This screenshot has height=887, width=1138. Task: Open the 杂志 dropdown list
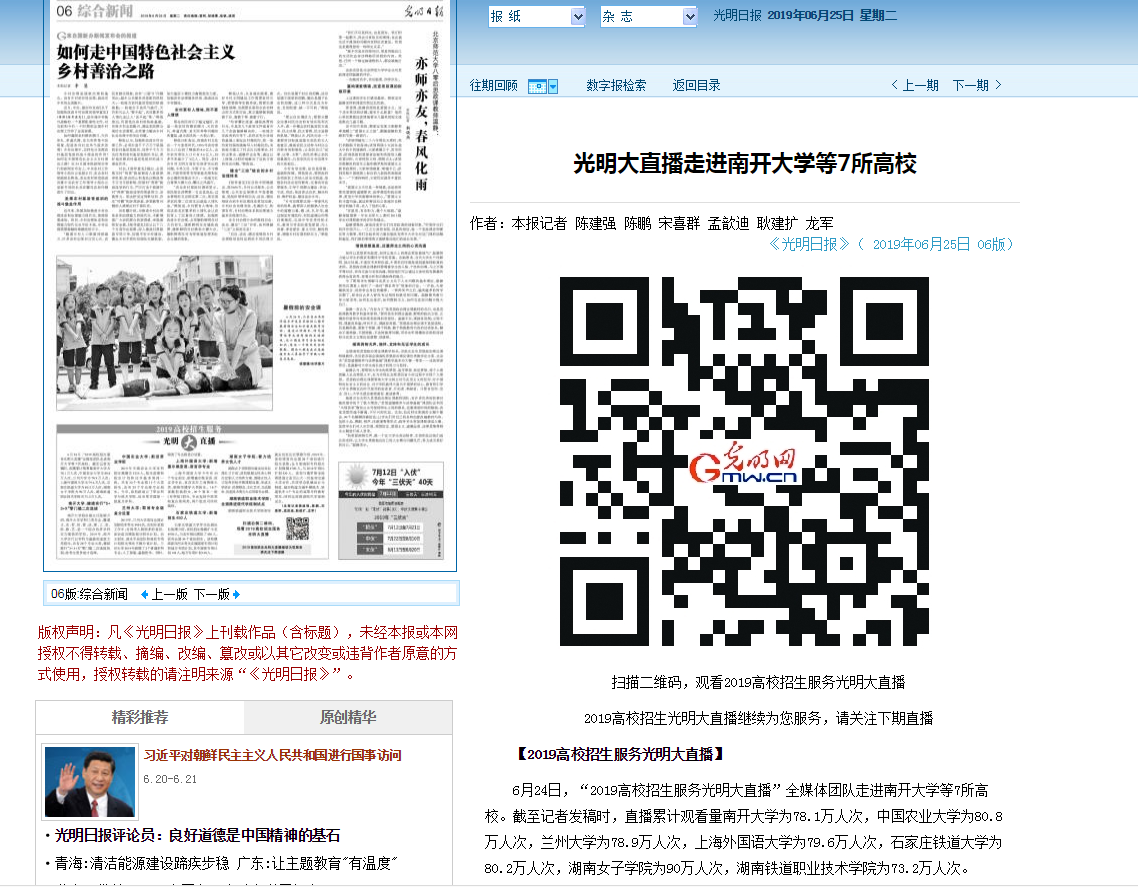pyautogui.click(x=649, y=16)
